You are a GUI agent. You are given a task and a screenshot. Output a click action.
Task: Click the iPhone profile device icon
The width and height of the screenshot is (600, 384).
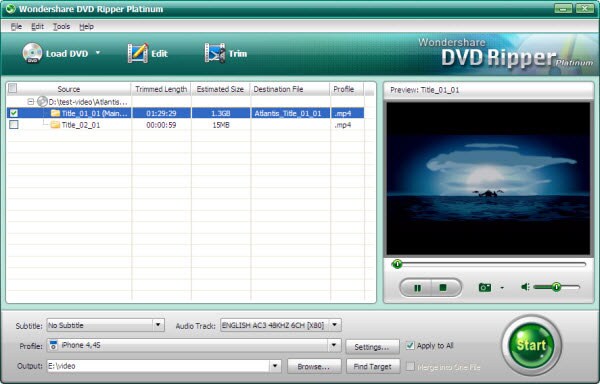tap(54, 345)
